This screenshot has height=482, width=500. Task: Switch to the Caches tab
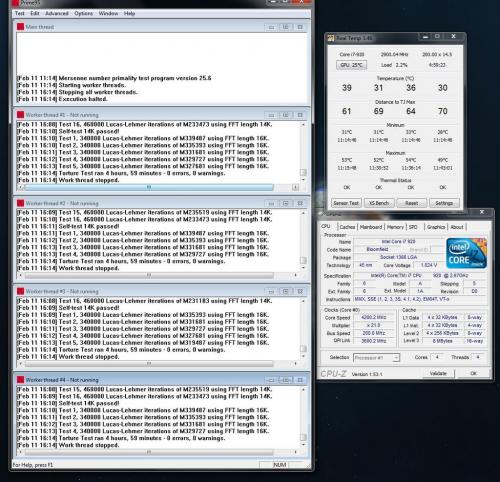(347, 227)
